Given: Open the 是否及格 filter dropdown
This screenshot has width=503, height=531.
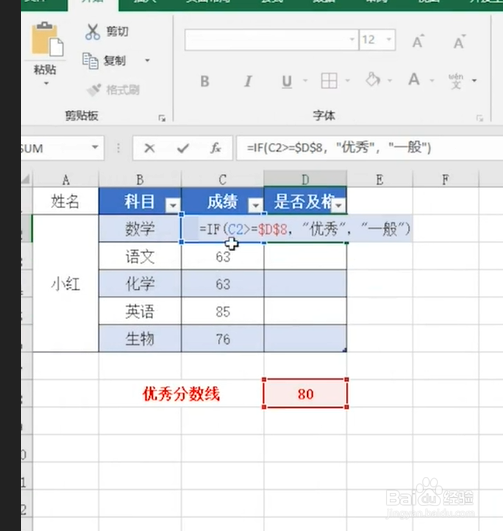Looking at the screenshot, I should [338, 206].
